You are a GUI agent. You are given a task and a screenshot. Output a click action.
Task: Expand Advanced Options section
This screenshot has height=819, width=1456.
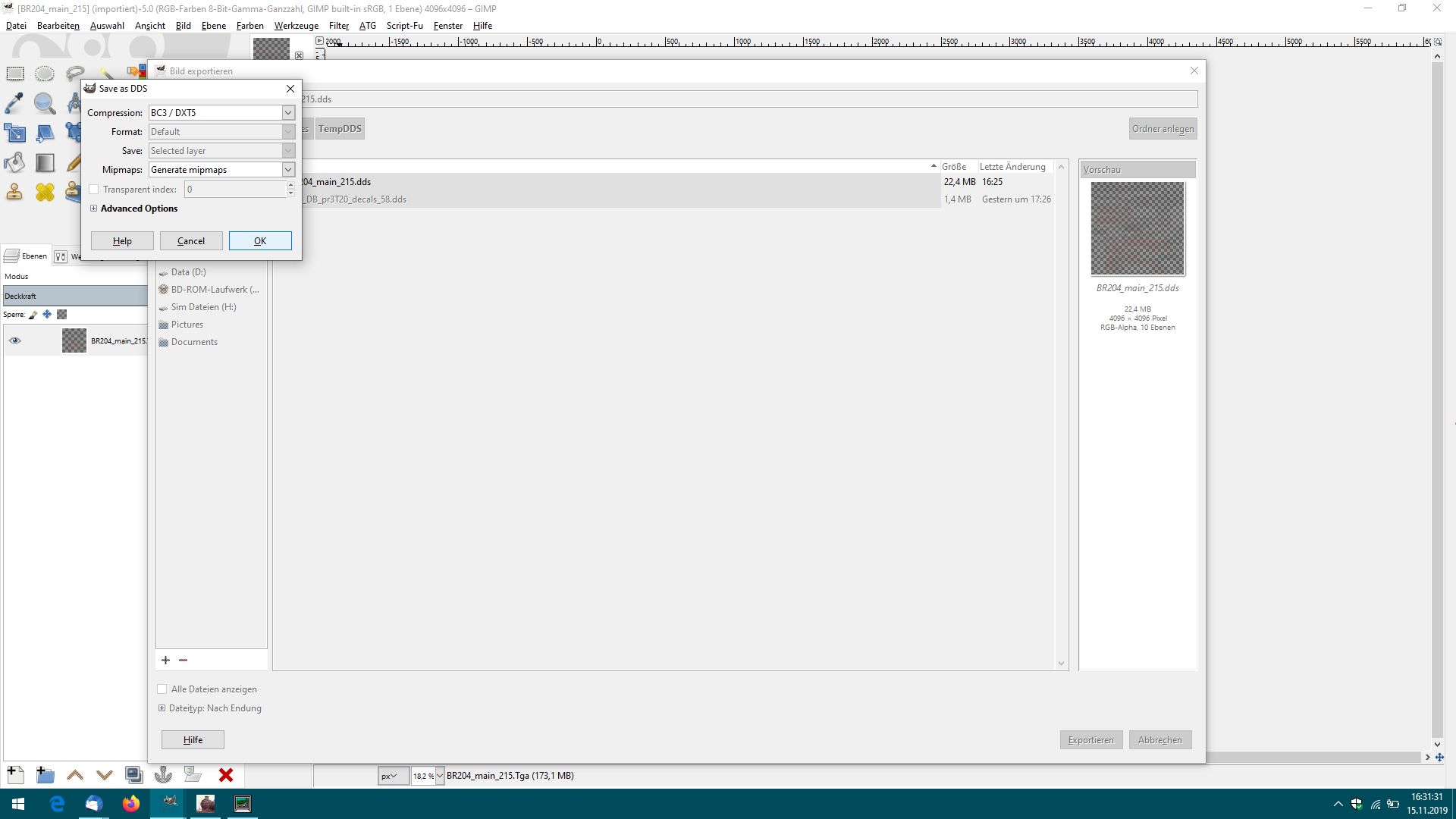[94, 209]
